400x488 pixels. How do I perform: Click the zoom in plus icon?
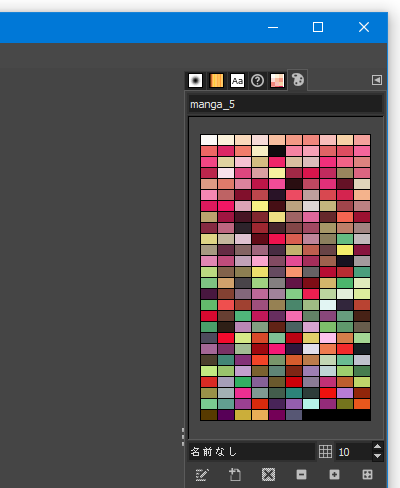coord(334,474)
